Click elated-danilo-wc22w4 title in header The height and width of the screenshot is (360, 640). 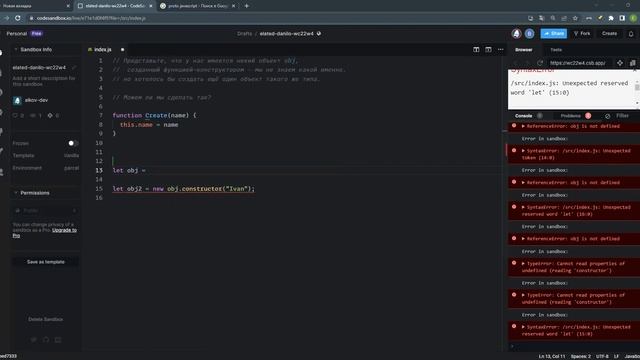click(287, 33)
